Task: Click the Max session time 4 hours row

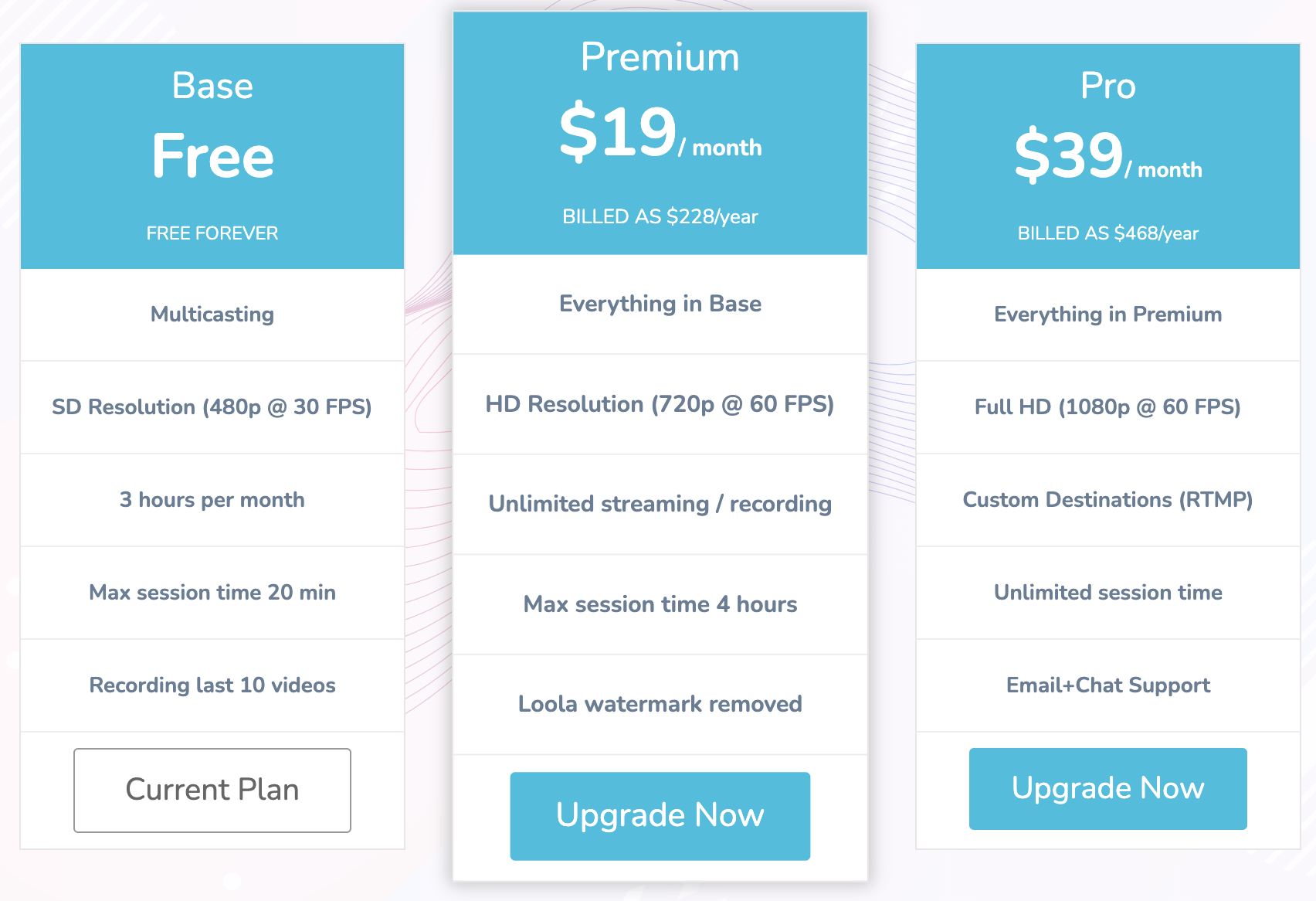Action: click(x=659, y=605)
